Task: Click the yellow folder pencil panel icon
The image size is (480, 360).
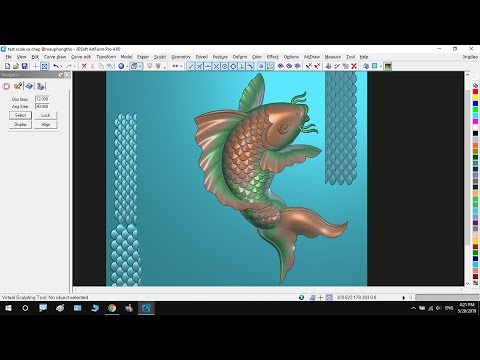Action: pyautogui.click(x=18, y=86)
